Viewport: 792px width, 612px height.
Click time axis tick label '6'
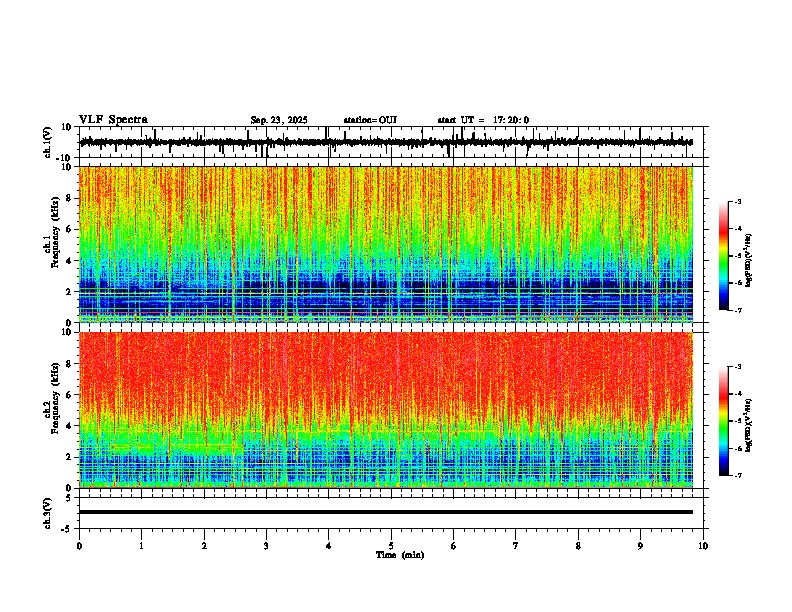[454, 546]
